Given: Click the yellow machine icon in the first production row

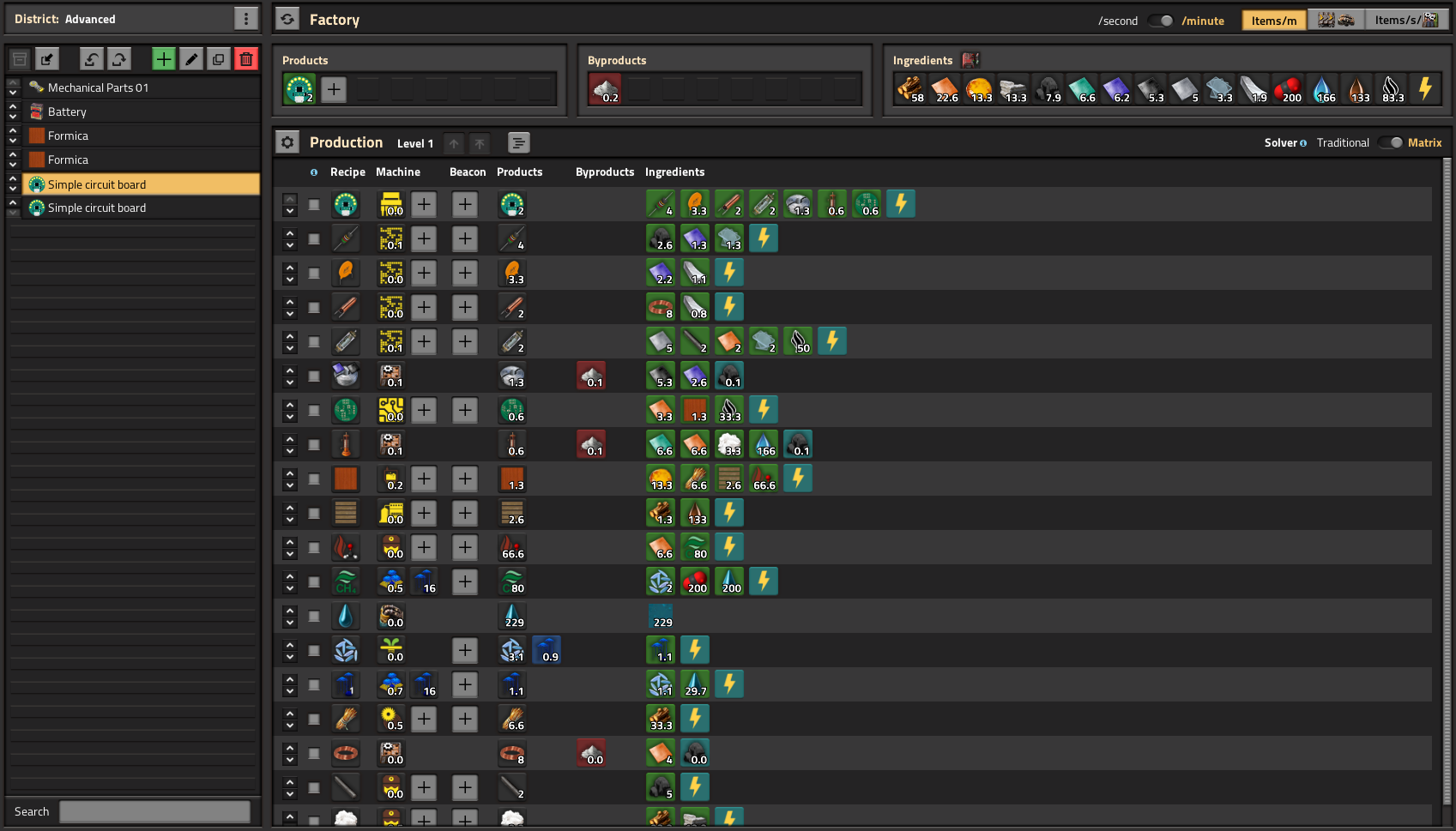Looking at the screenshot, I should tap(391, 204).
